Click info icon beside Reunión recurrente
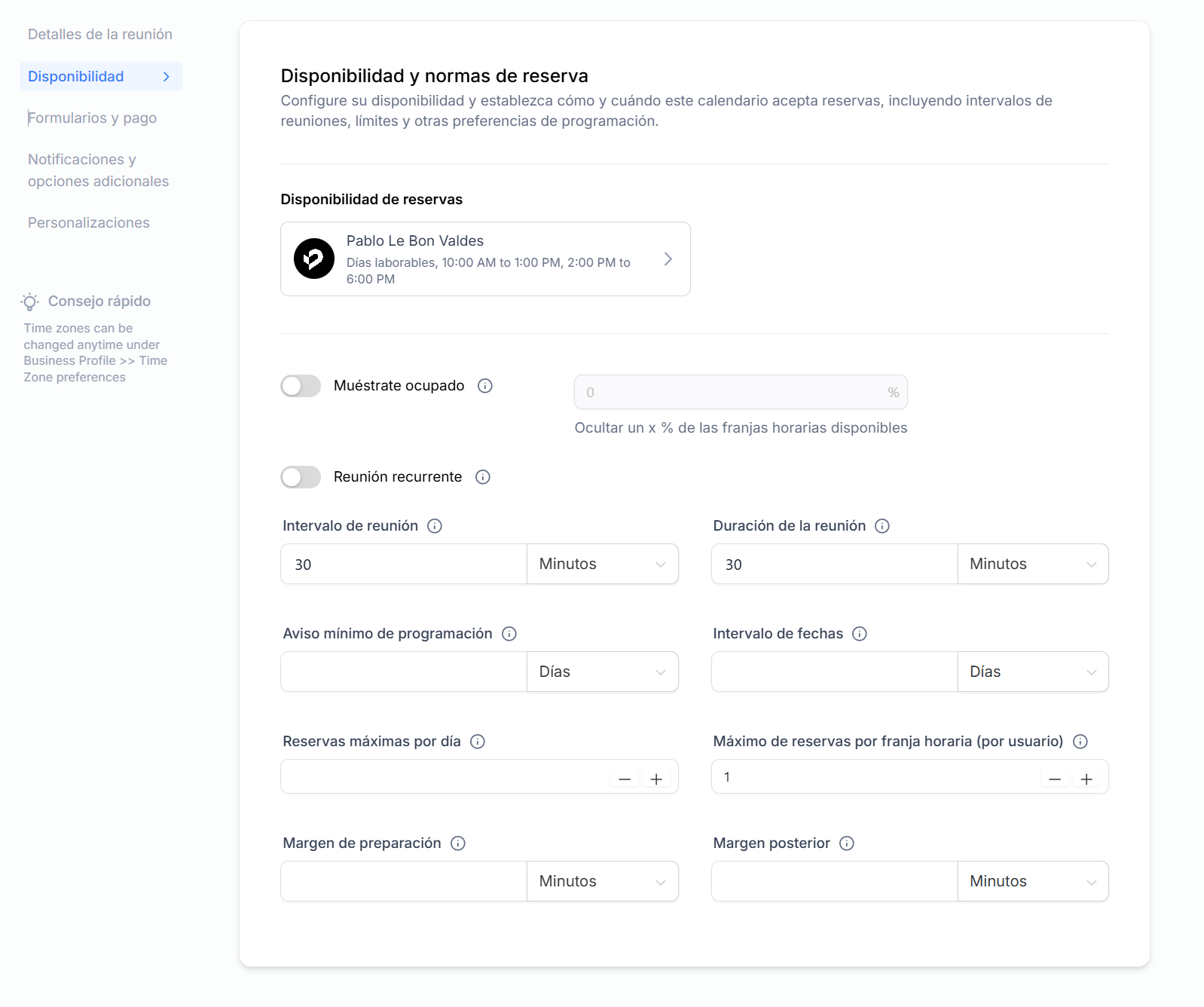Image resolution: width=1204 pixels, height=1007 pixels. [x=483, y=477]
